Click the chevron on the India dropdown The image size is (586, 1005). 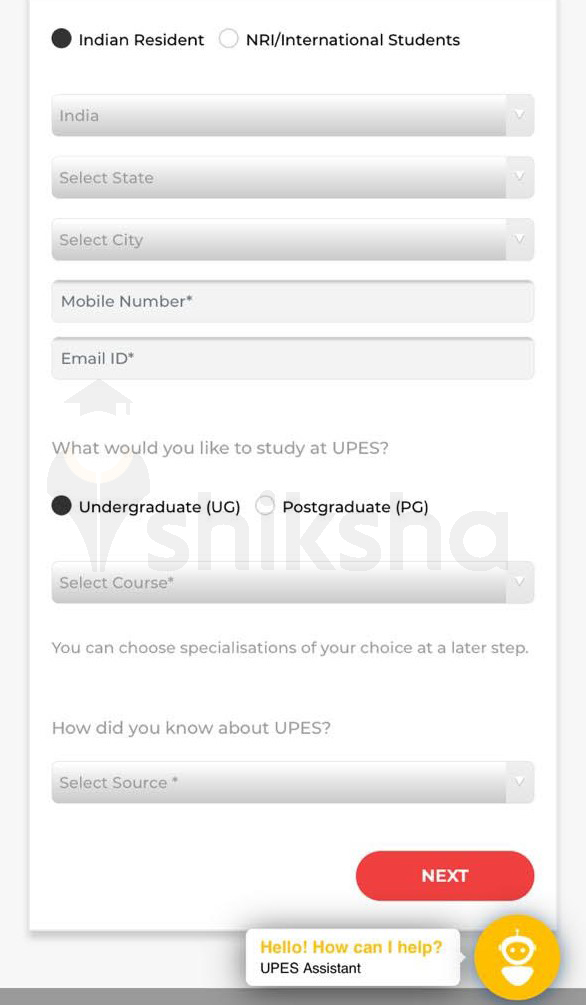pyautogui.click(x=519, y=115)
